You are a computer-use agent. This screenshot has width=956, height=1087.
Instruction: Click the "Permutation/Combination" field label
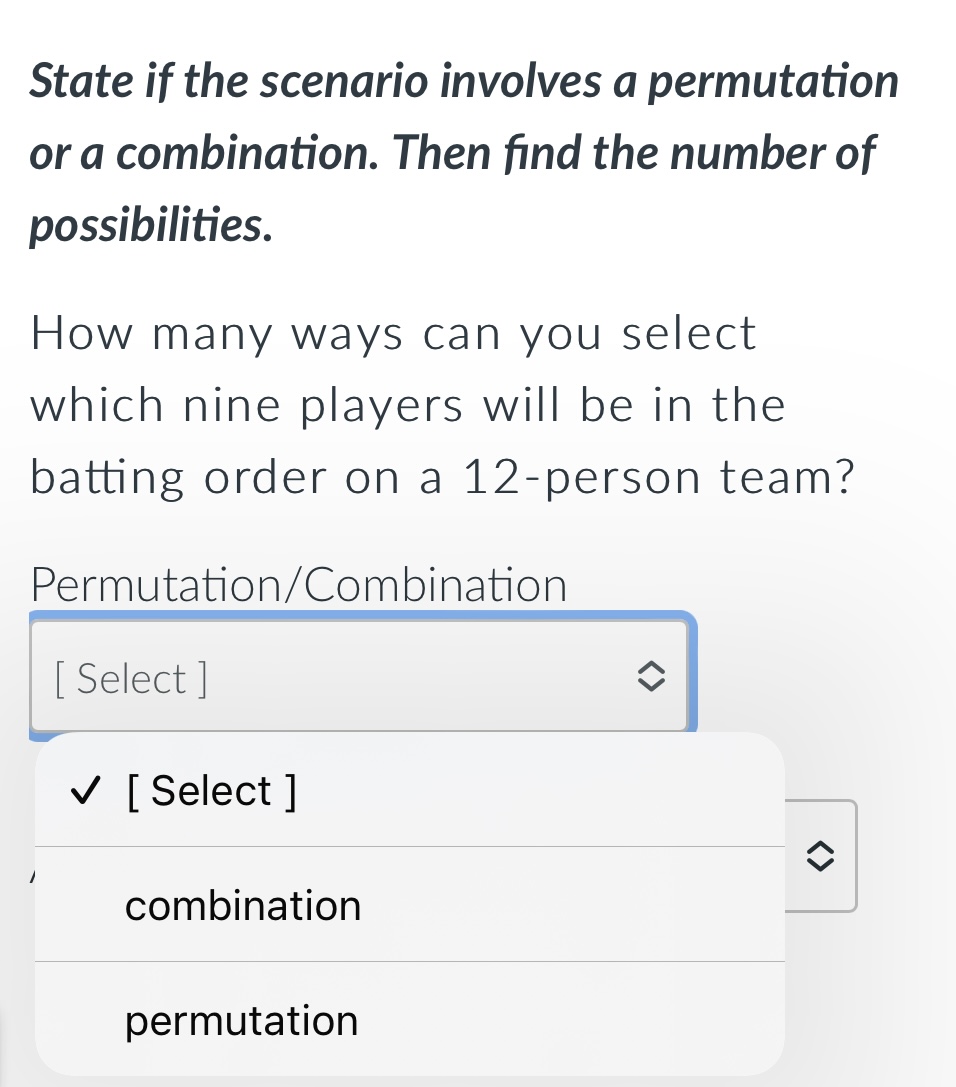[x=299, y=585]
